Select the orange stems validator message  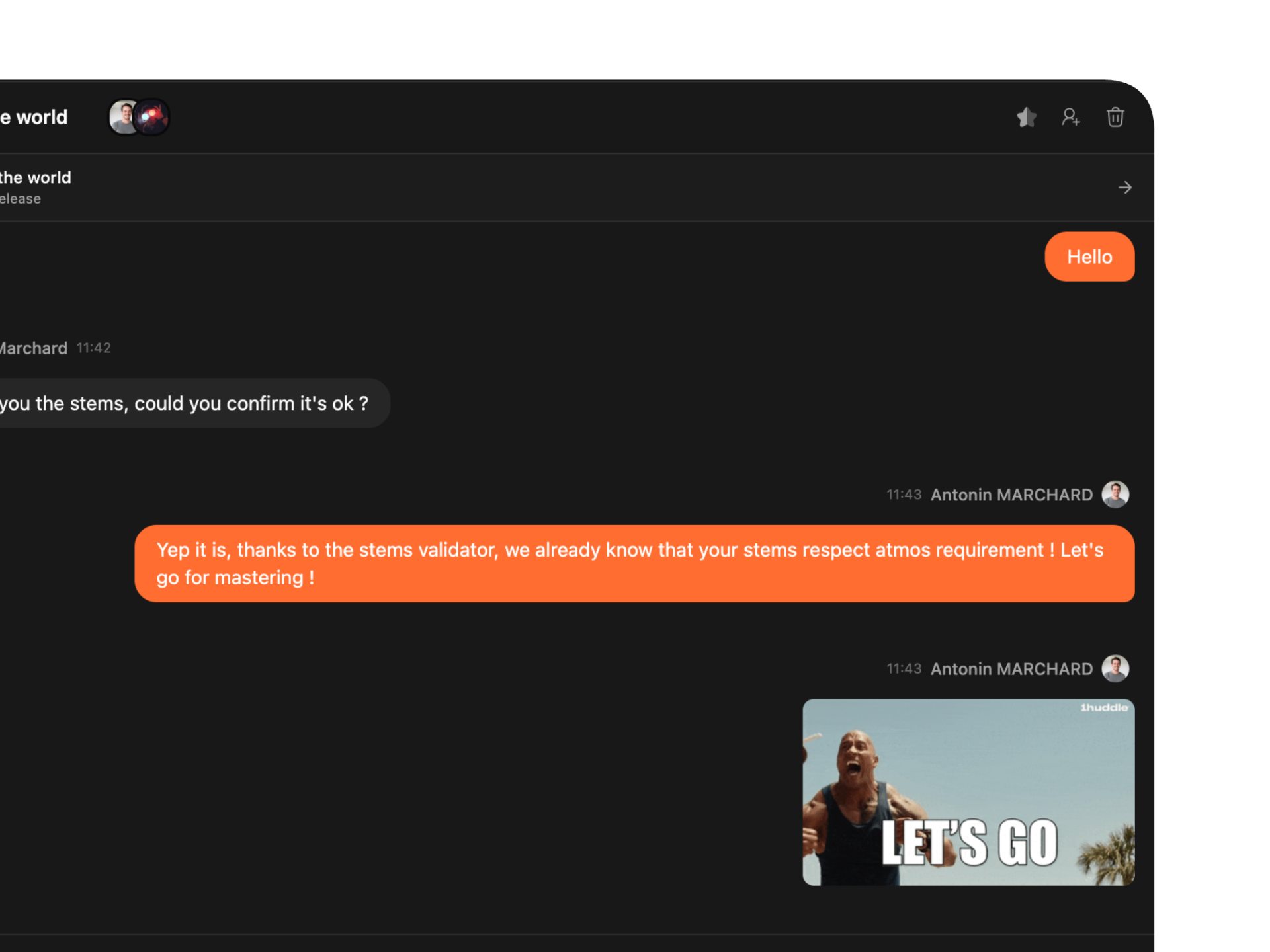tap(634, 563)
